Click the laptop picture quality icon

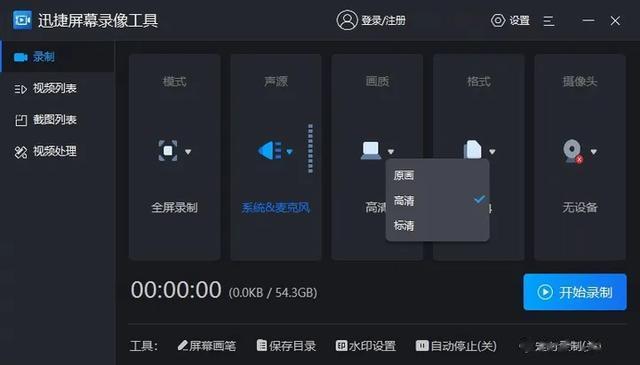click(x=371, y=150)
